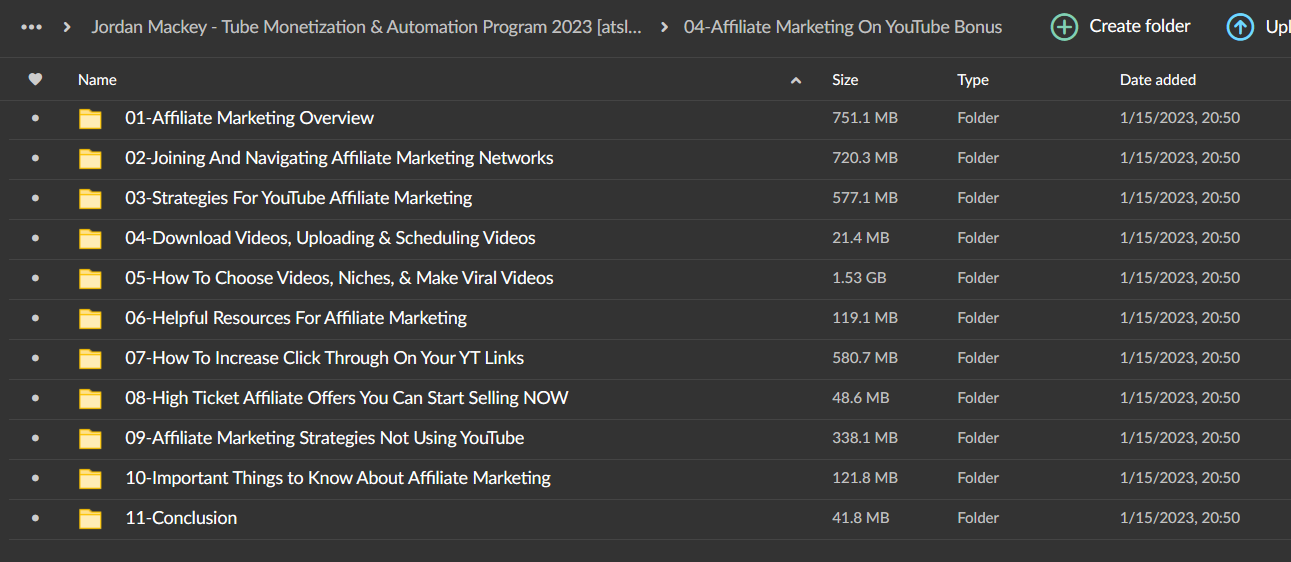Click the 720.3 MB size value
This screenshot has height=562, width=1291.
click(x=865, y=158)
